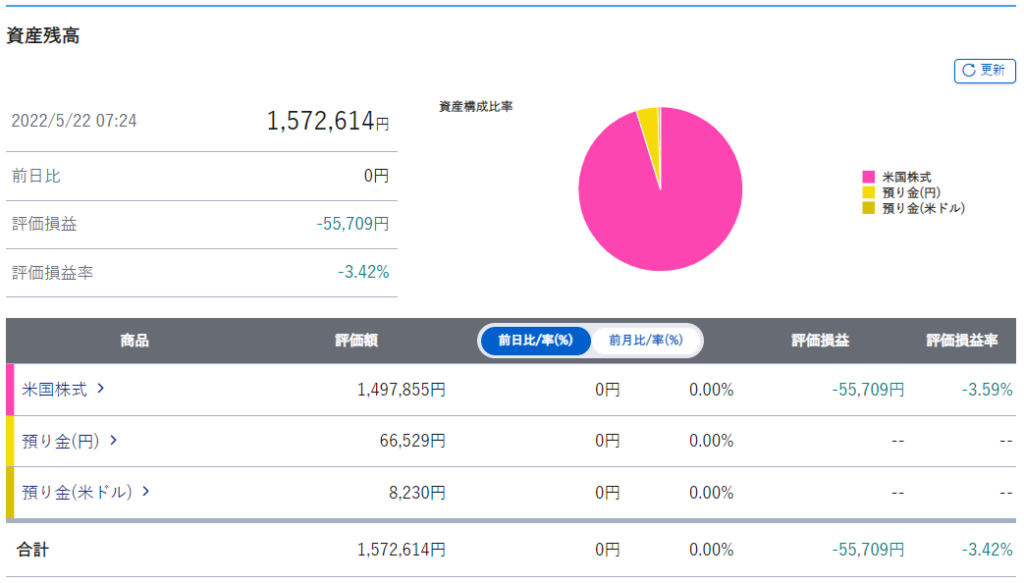Click the 評価損益 column header

pos(820,340)
